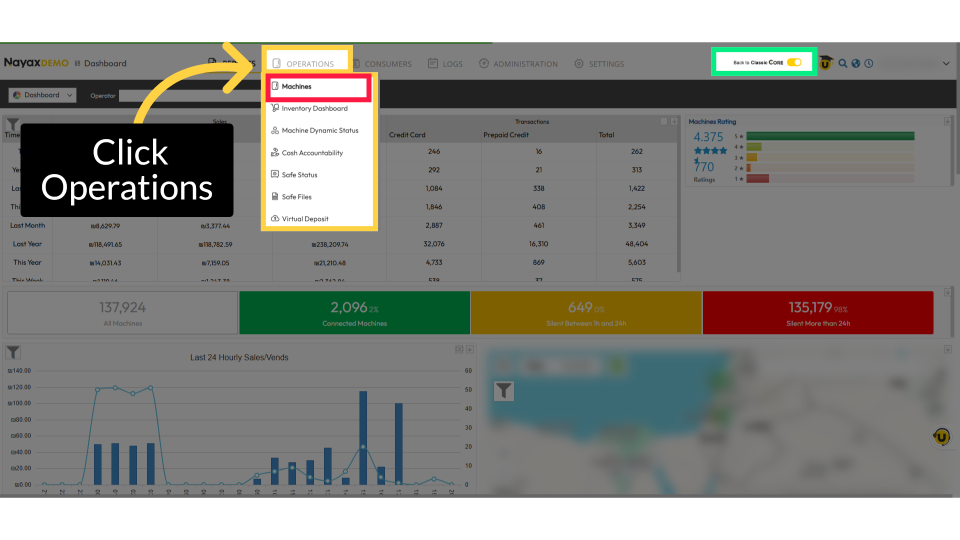Click the Logs menu icon

click(433, 63)
